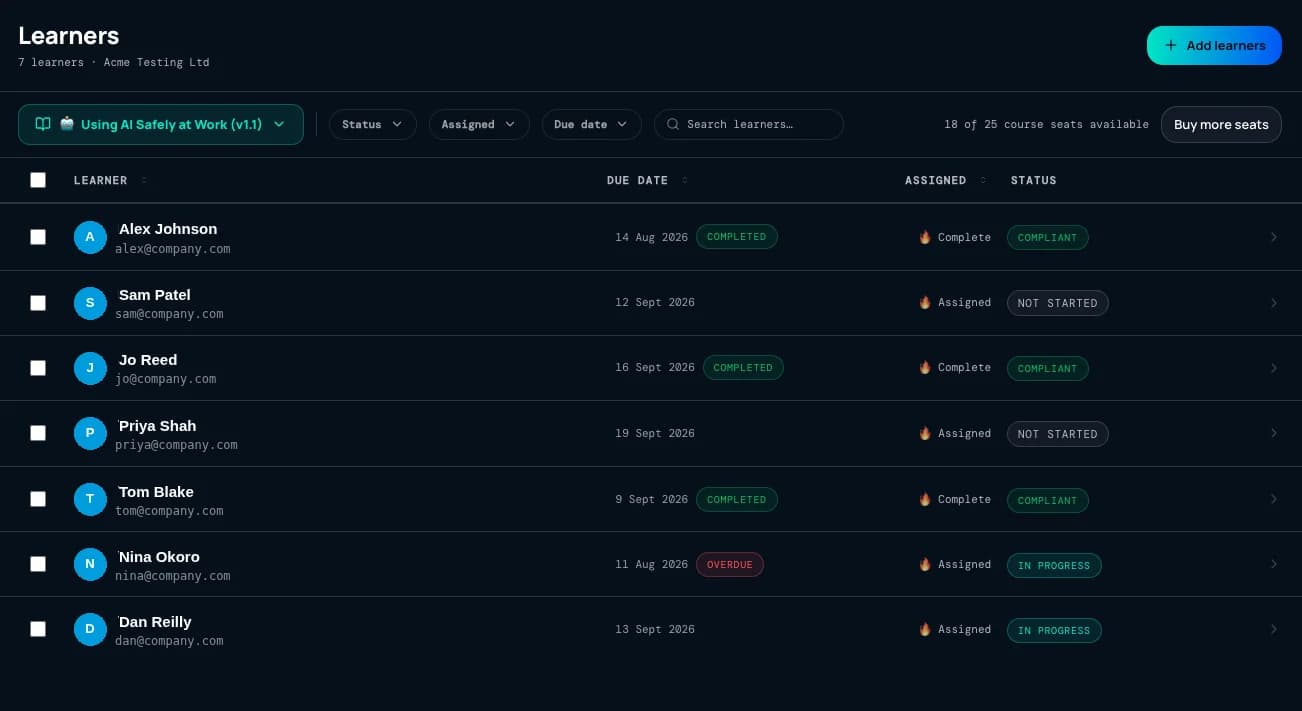Open the Using AI Safely at Work course dropdown

(x=161, y=124)
